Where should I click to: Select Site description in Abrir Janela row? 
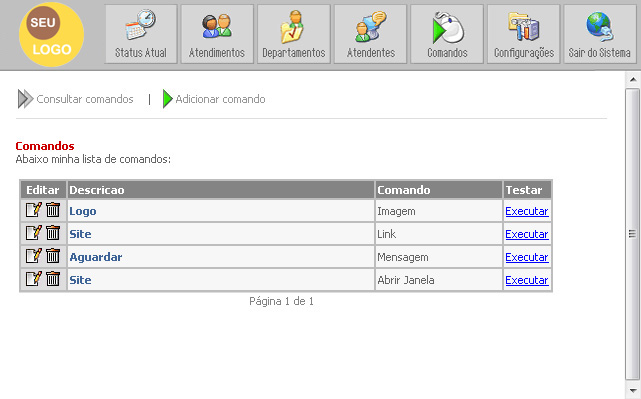[80, 280]
